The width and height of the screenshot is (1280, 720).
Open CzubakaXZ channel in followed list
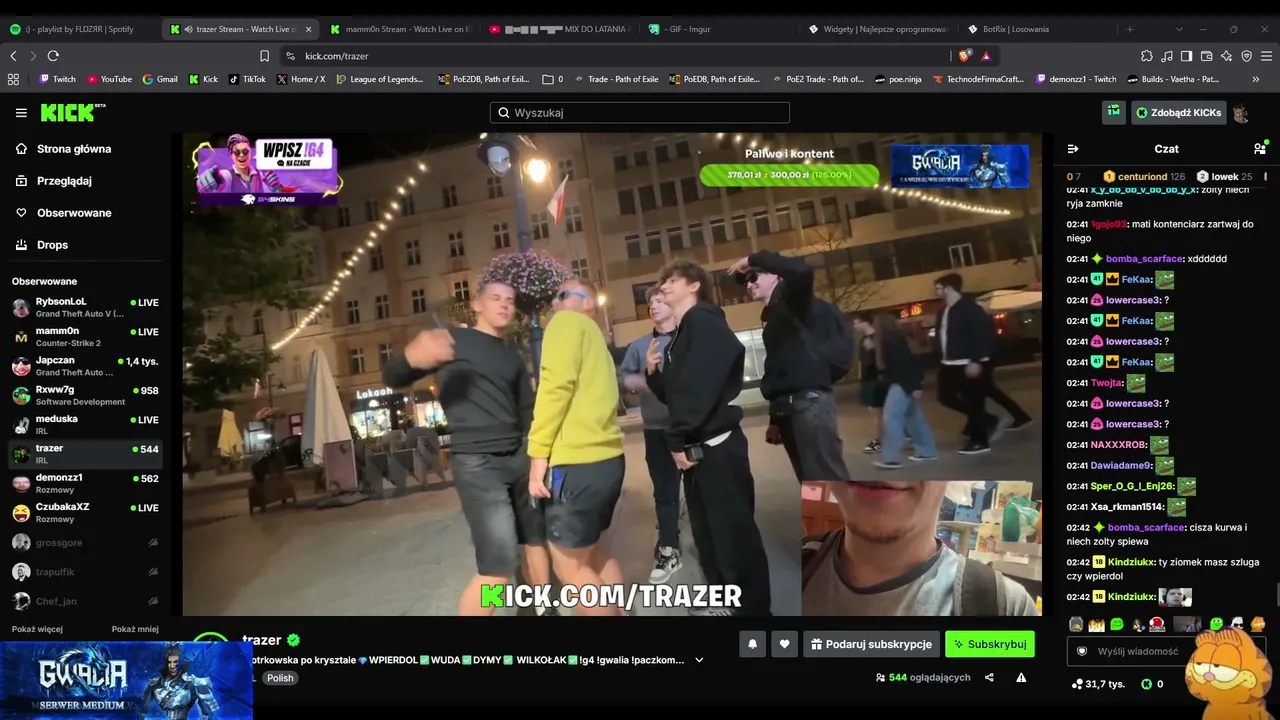pos(85,513)
